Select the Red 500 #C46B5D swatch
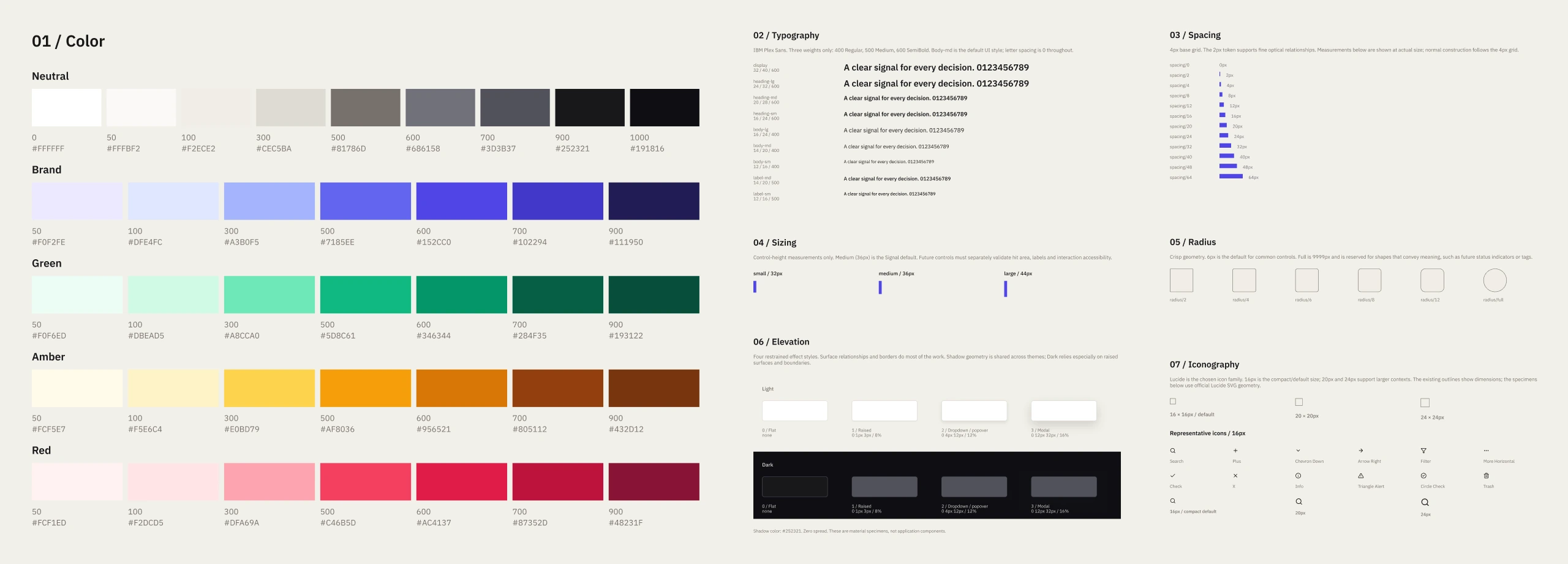1568x564 pixels. [366, 482]
